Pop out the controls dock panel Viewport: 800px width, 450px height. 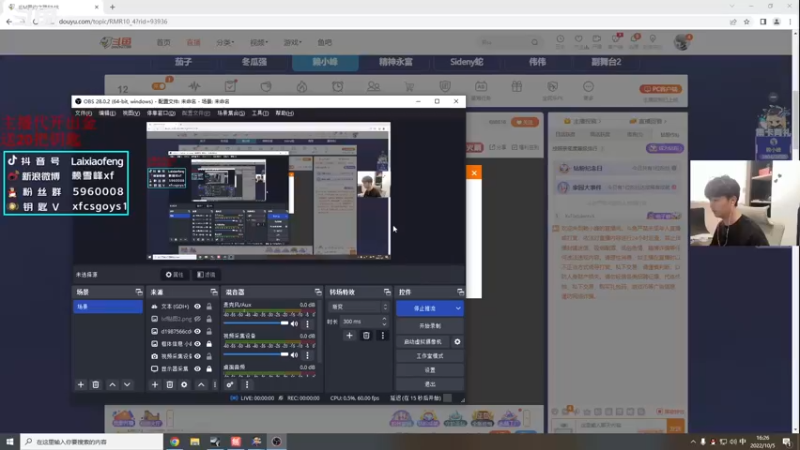pyautogui.click(x=460, y=292)
